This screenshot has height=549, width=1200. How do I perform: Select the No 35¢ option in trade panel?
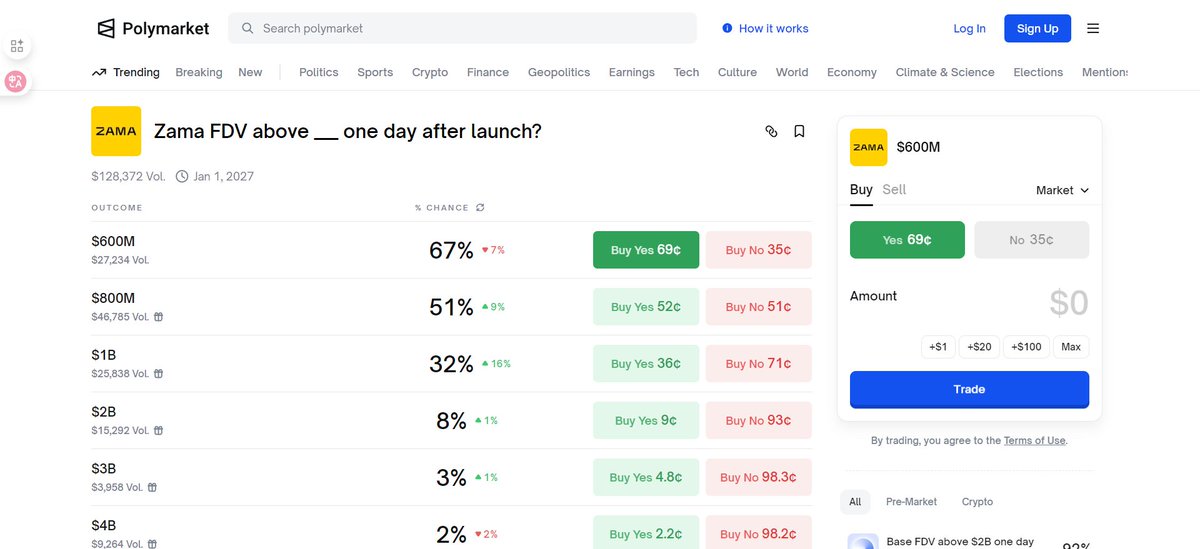(x=1031, y=240)
